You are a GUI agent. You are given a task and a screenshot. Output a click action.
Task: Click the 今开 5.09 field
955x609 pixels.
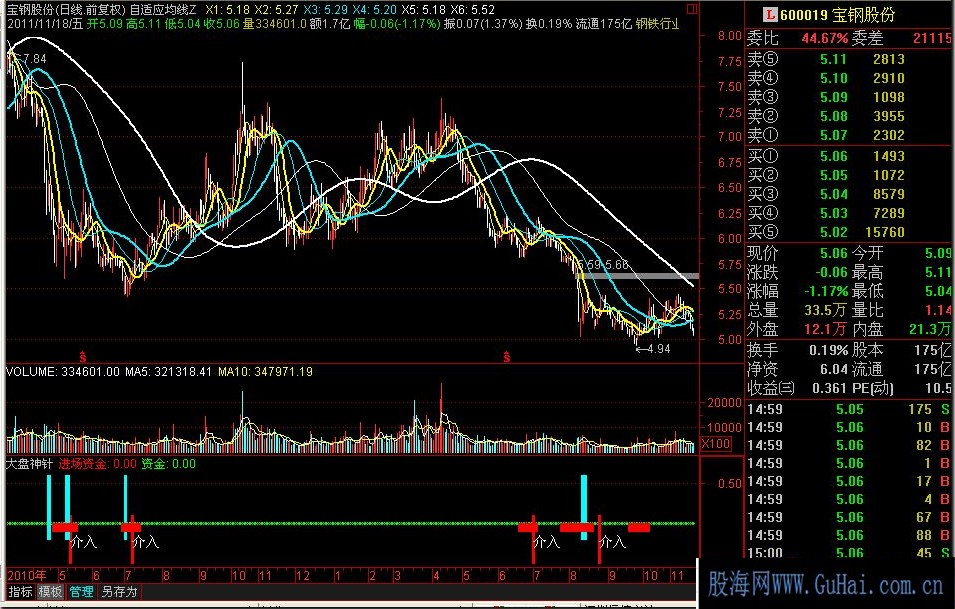[903, 253]
